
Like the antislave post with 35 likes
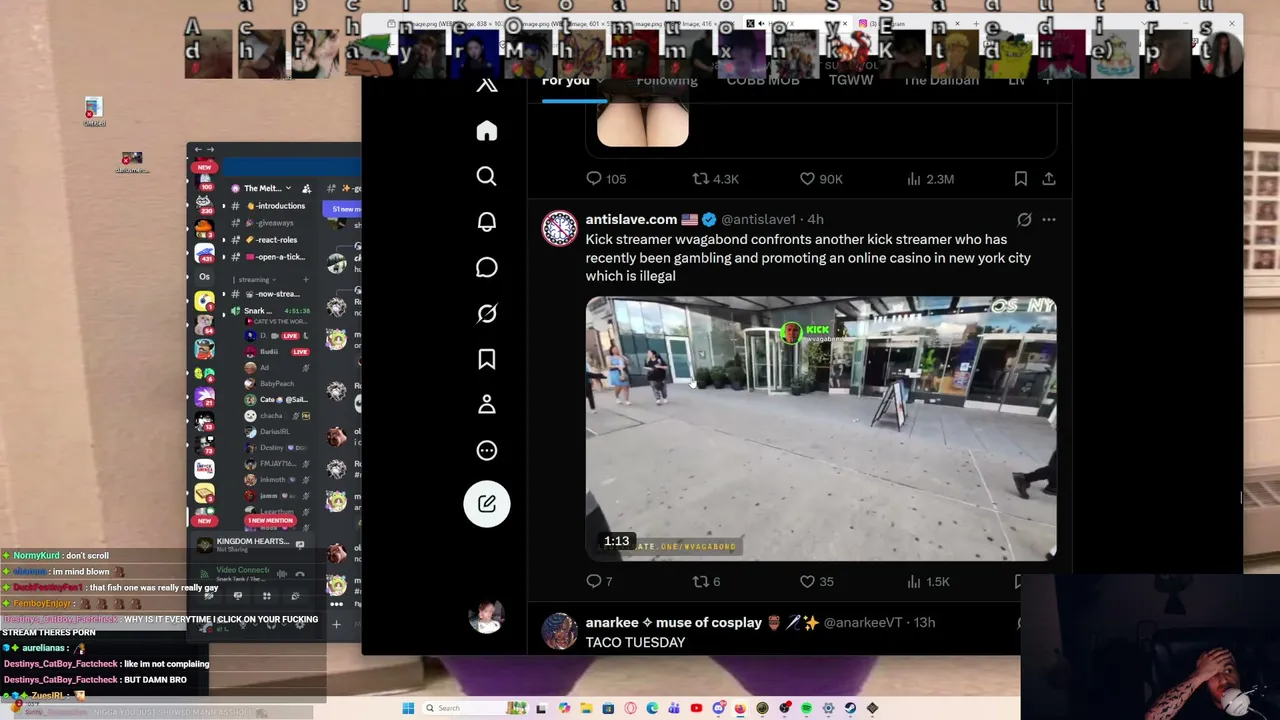pyautogui.click(x=816, y=581)
